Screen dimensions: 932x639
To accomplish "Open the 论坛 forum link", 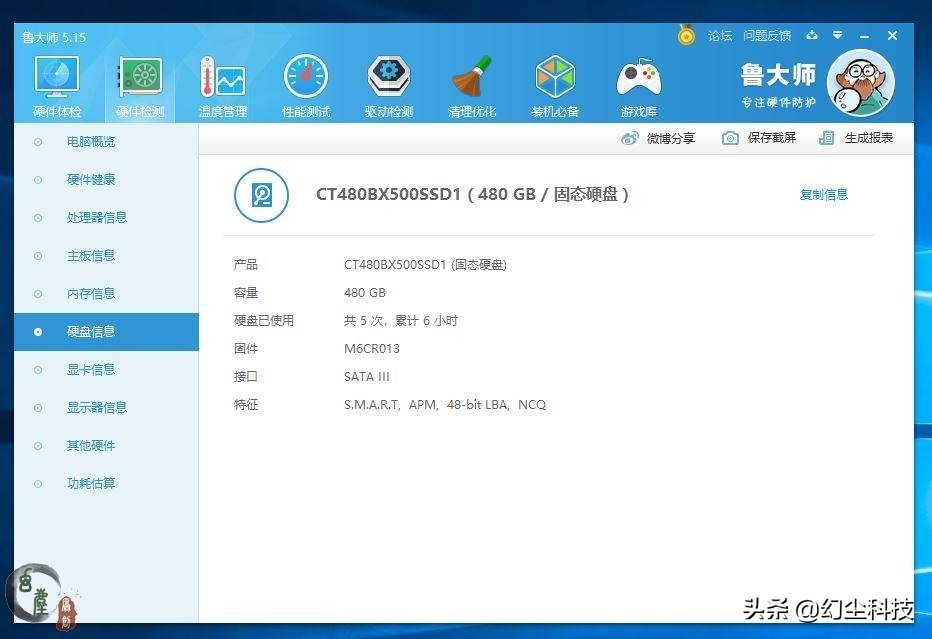I will pos(719,35).
